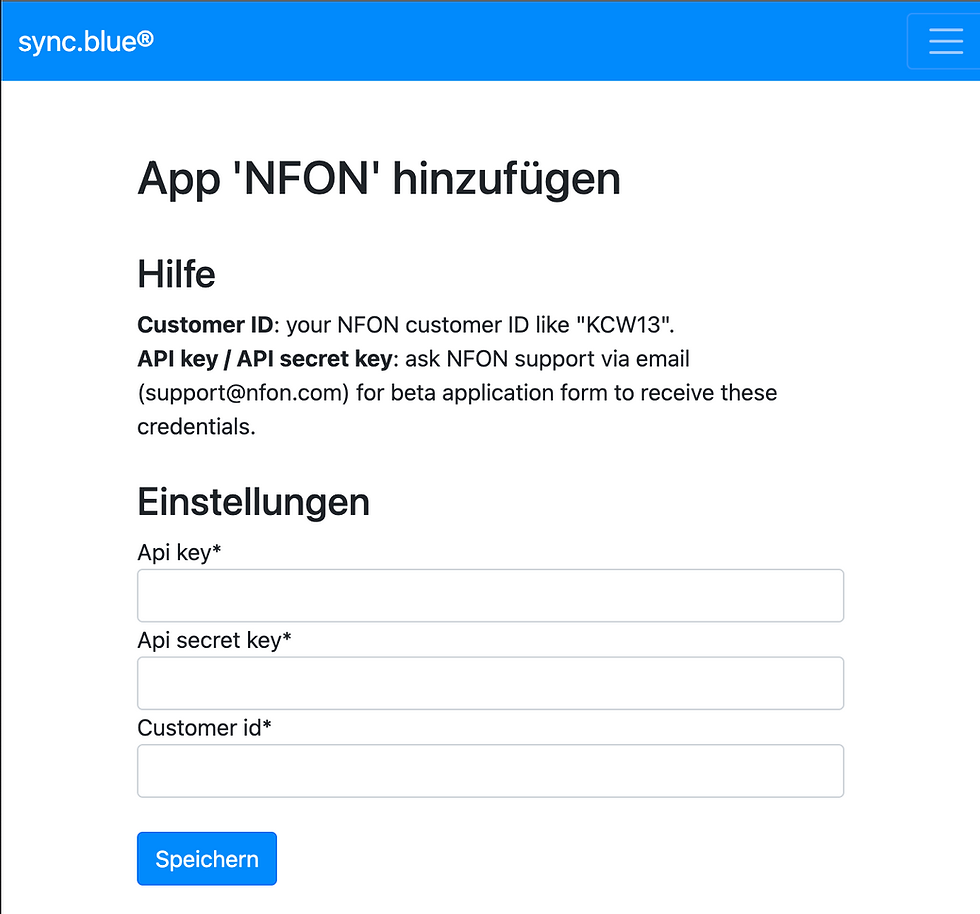
Task: Click the Hilfe heading
Action: pyautogui.click(x=176, y=274)
